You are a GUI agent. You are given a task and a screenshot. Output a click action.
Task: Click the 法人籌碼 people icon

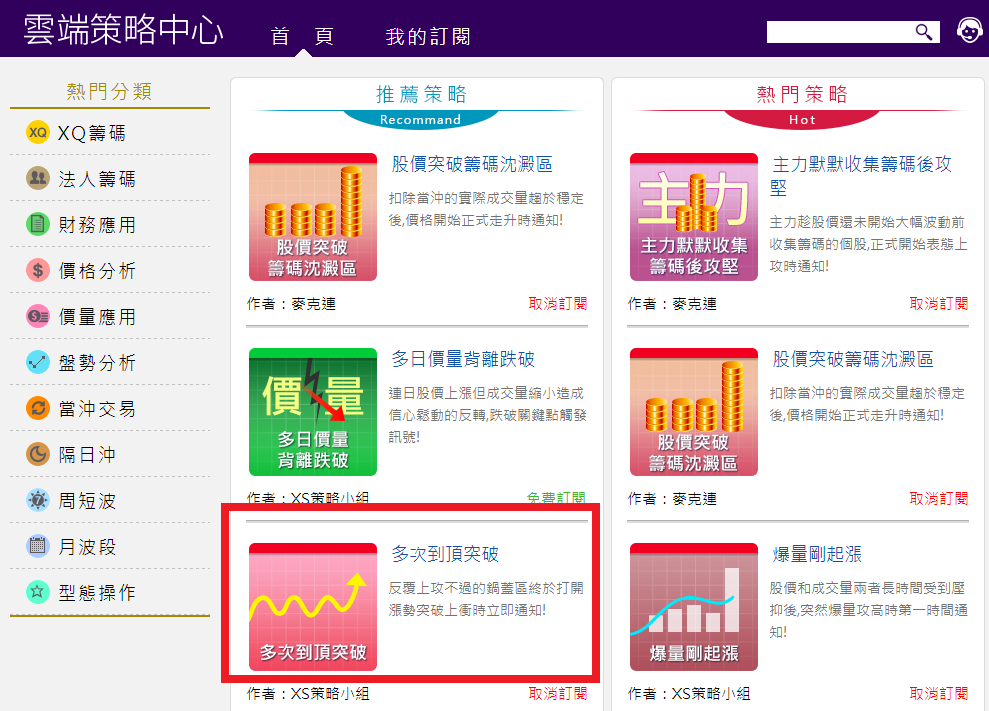(x=38, y=179)
